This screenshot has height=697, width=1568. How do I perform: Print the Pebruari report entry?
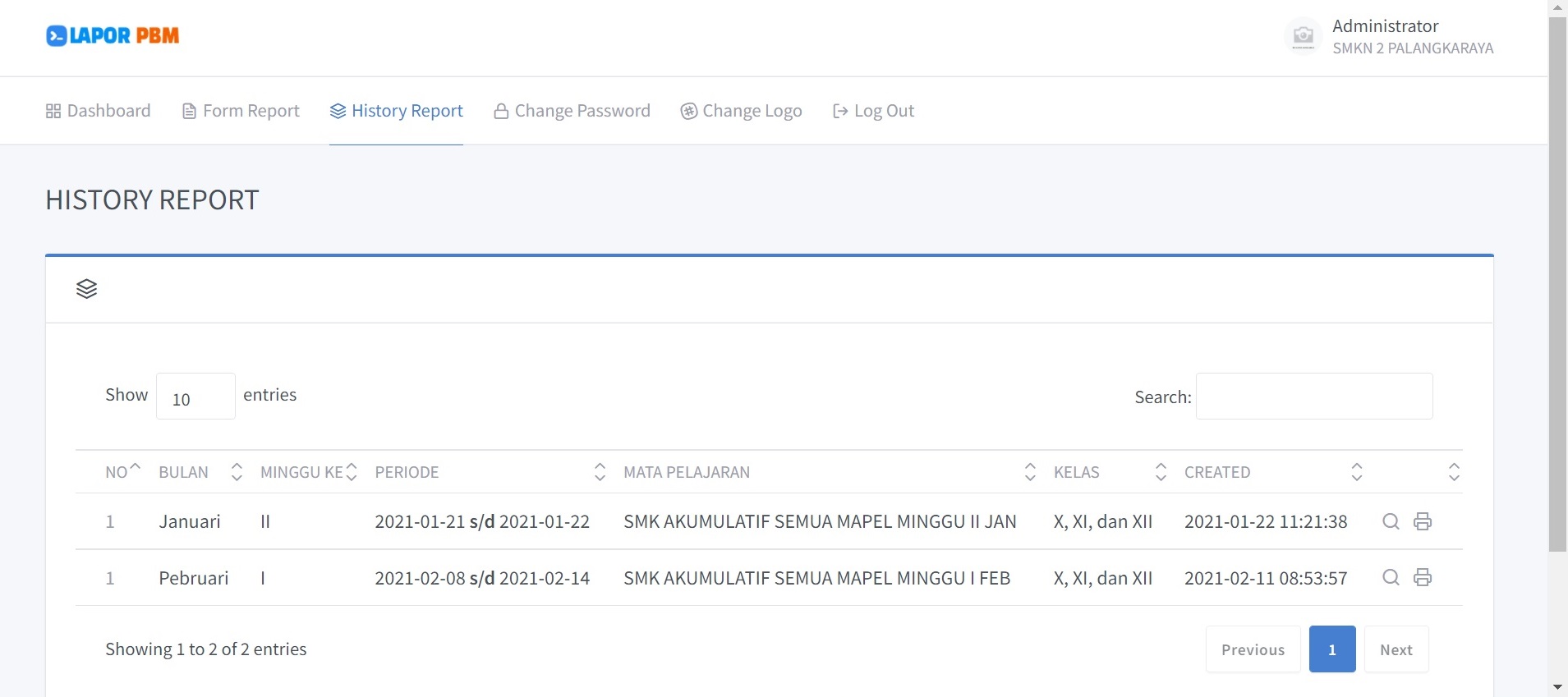pos(1423,577)
